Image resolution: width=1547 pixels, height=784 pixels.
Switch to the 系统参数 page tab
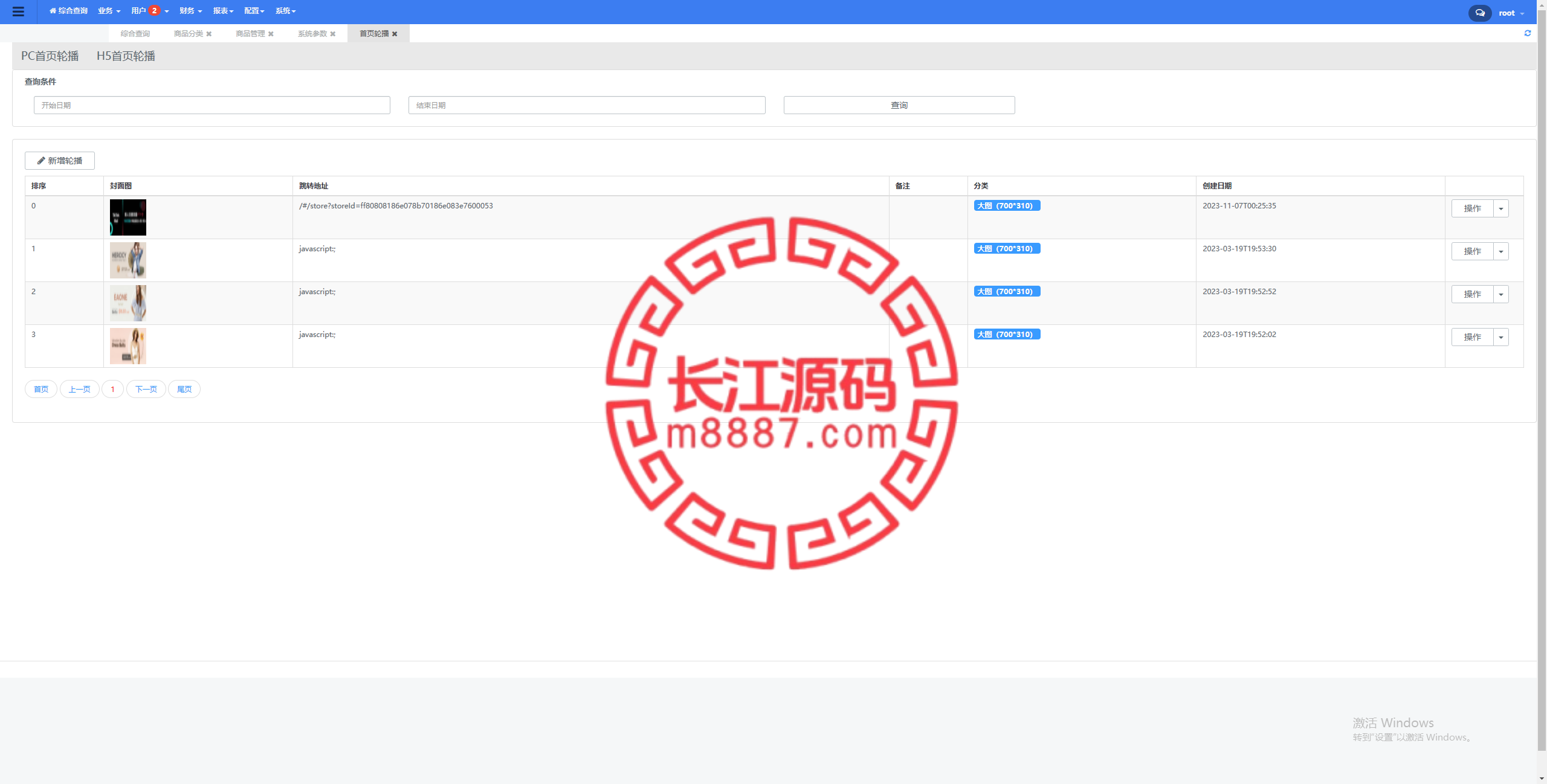312,33
